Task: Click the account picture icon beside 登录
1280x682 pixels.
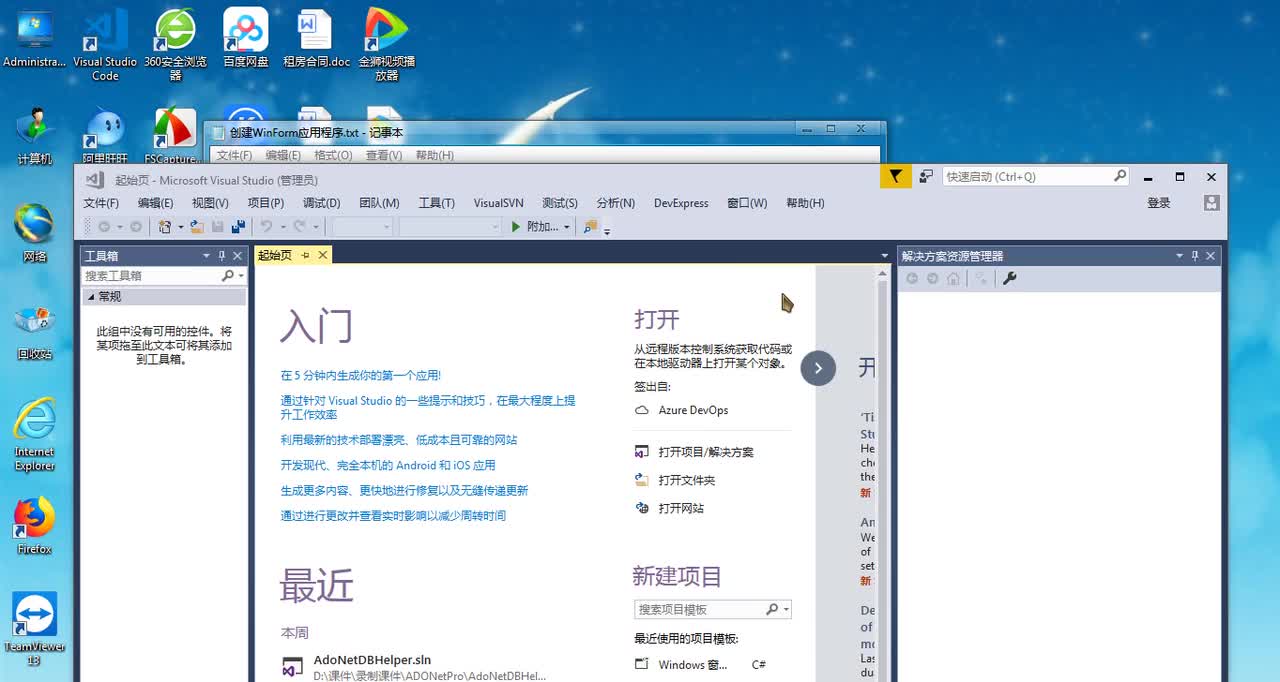Action: (x=1211, y=203)
